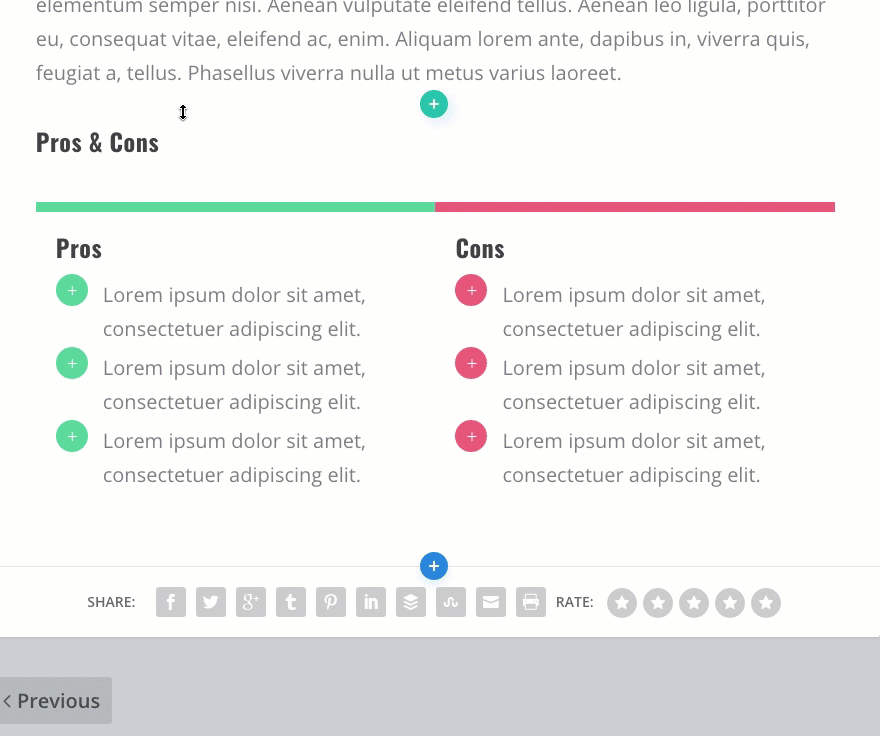The width and height of the screenshot is (880, 736).
Task: Click the Google Plus share icon
Action: point(251,602)
